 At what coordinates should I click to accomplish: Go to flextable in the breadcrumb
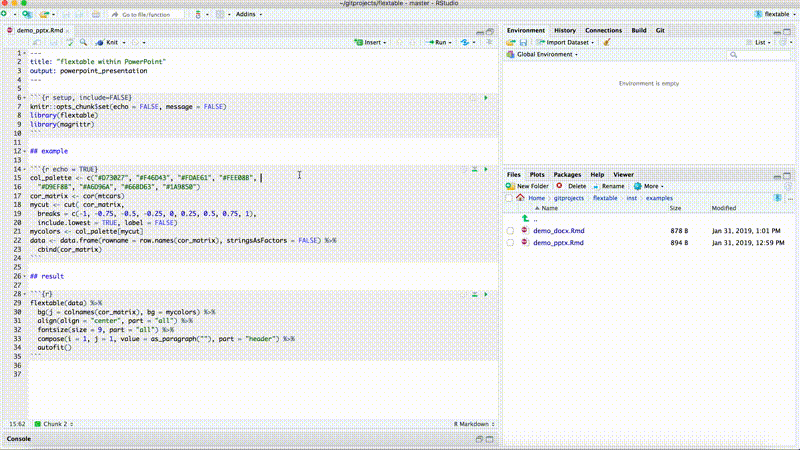coord(605,198)
